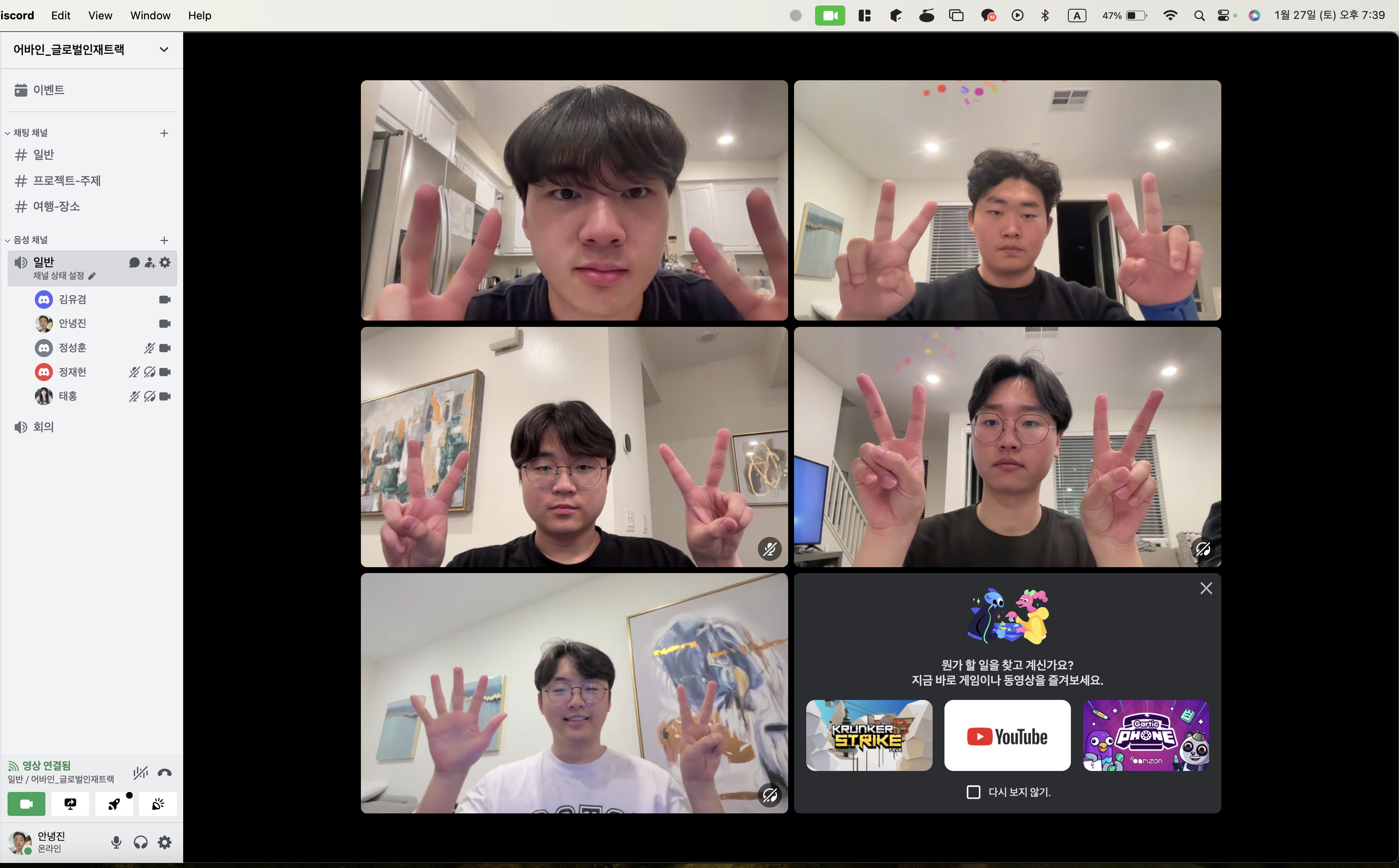1399x868 pixels.
Task: Open the Window menu
Action: pyautogui.click(x=150, y=16)
